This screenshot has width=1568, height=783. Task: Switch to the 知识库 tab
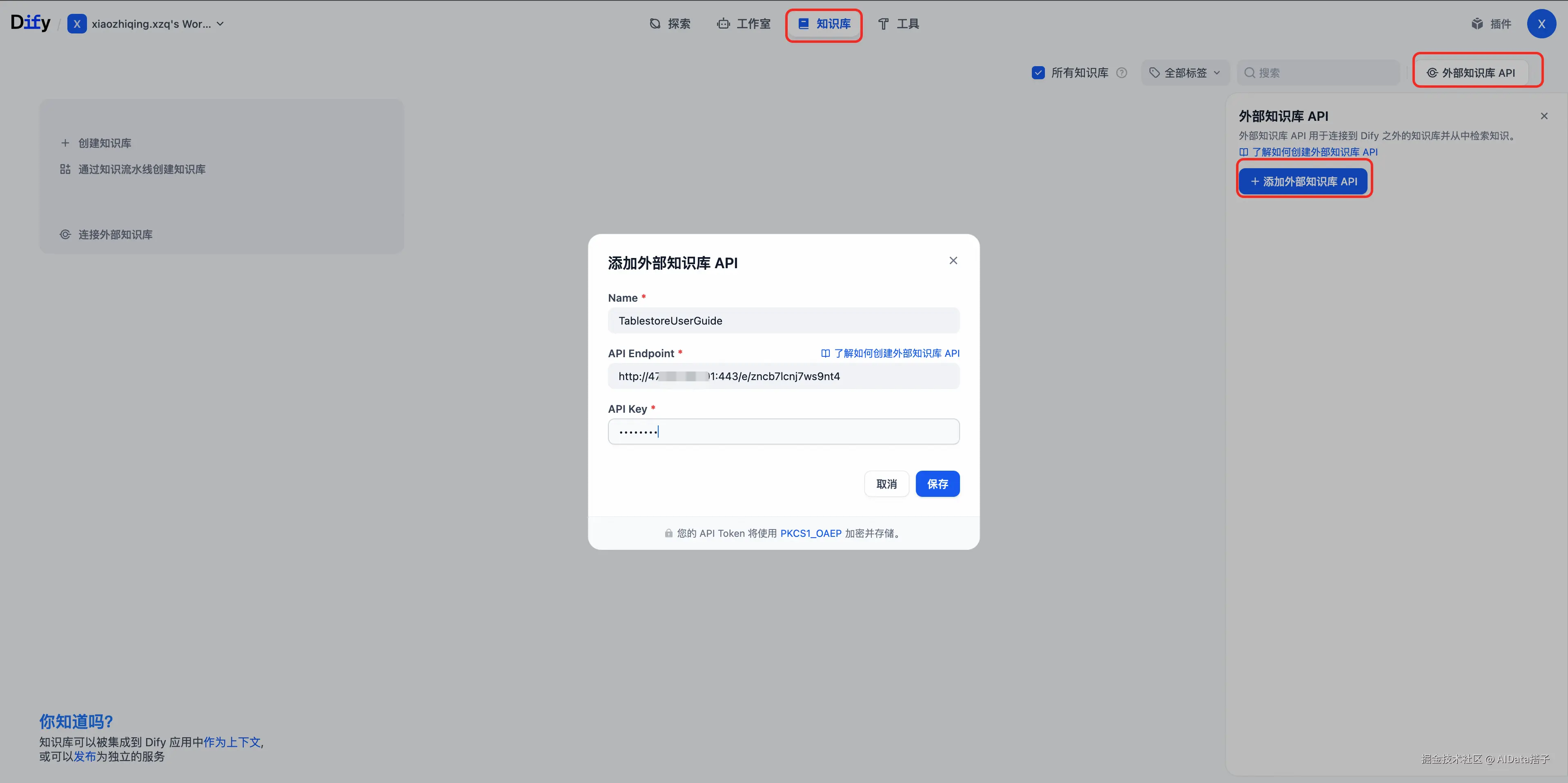pyautogui.click(x=824, y=24)
